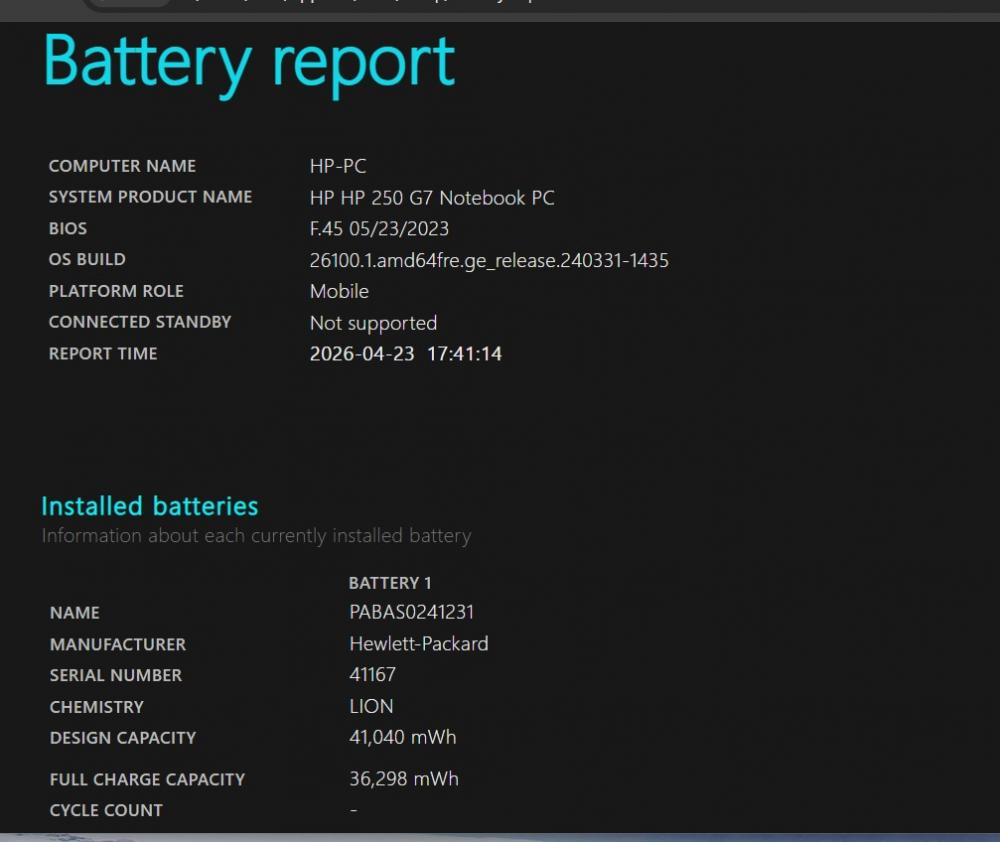This screenshot has width=1000, height=842.
Task: Select the DESIGN CAPACITY label
Action: pyautogui.click(x=123, y=738)
